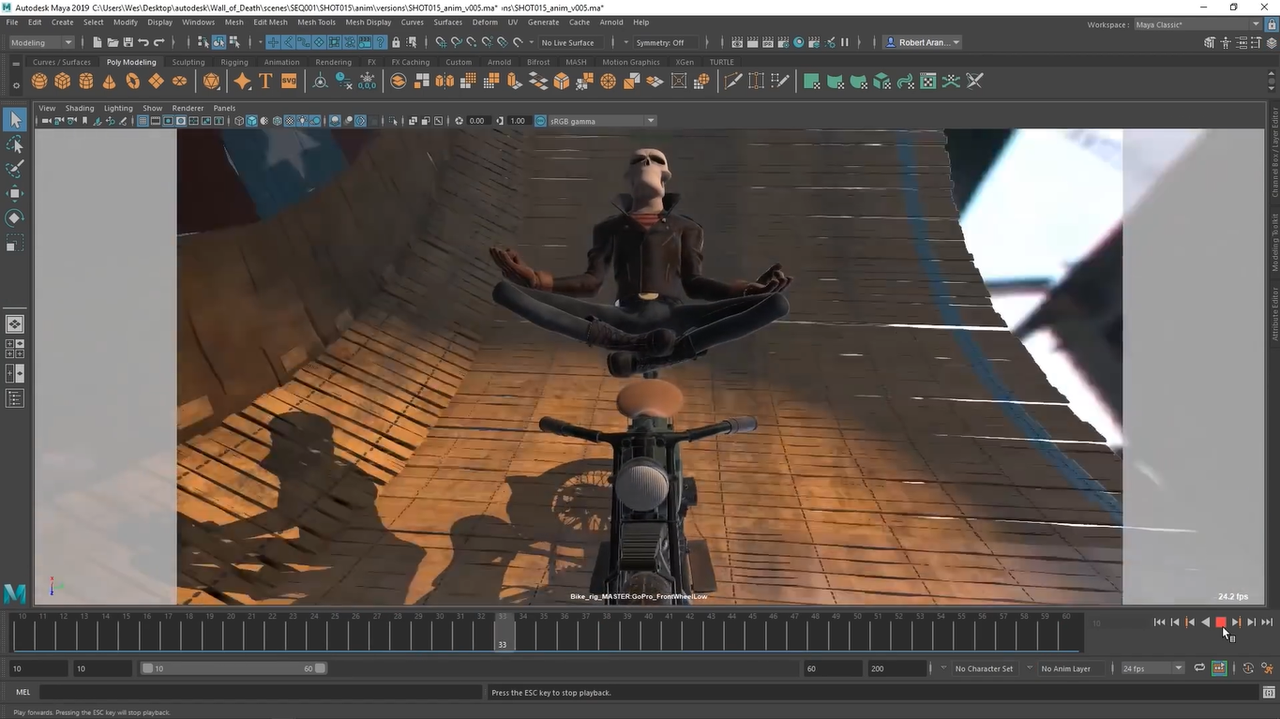
Task: Open the No Character Set dropdown
Action: (x=984, y=668)
